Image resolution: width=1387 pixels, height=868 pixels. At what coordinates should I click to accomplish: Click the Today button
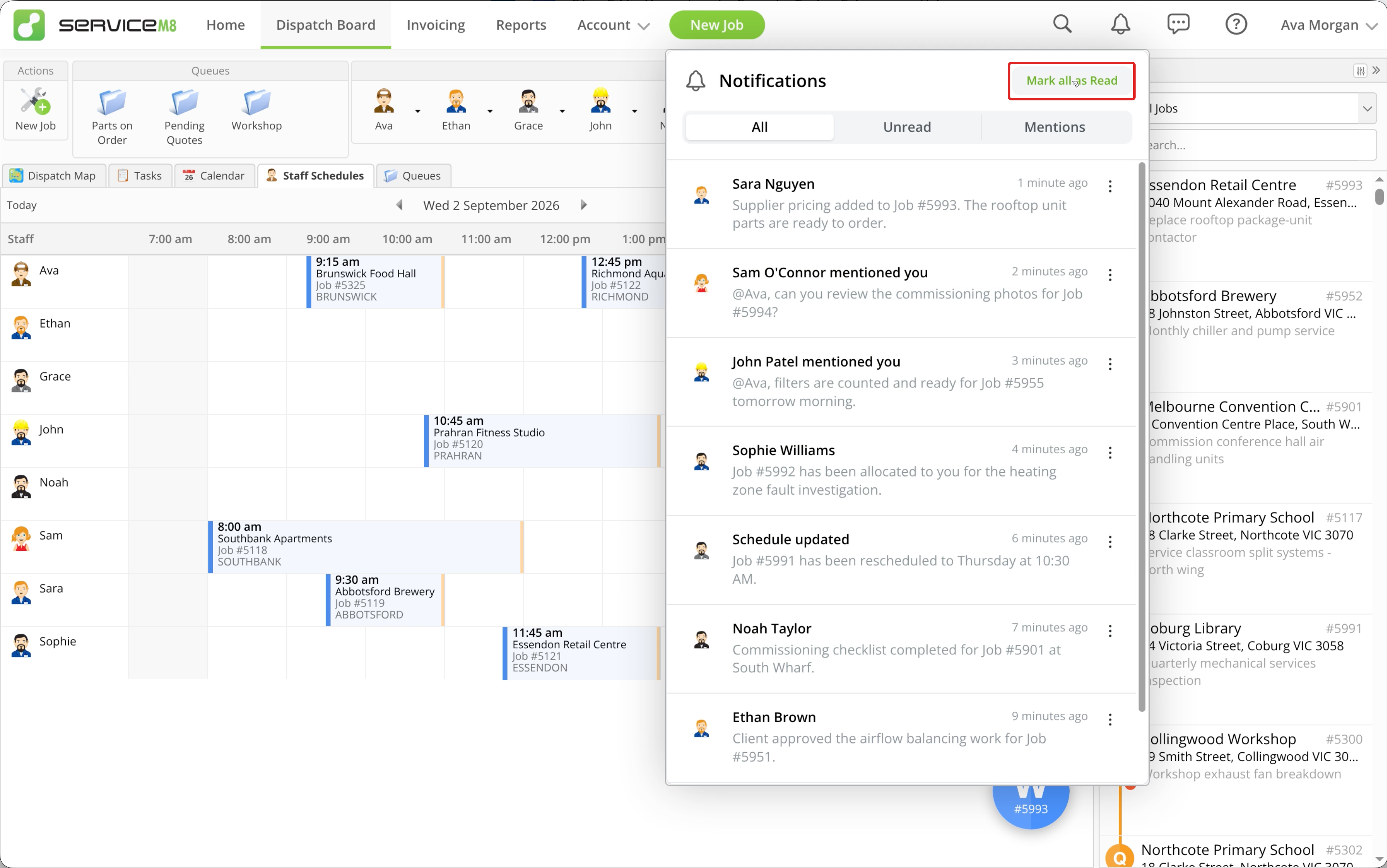point(22,206)
